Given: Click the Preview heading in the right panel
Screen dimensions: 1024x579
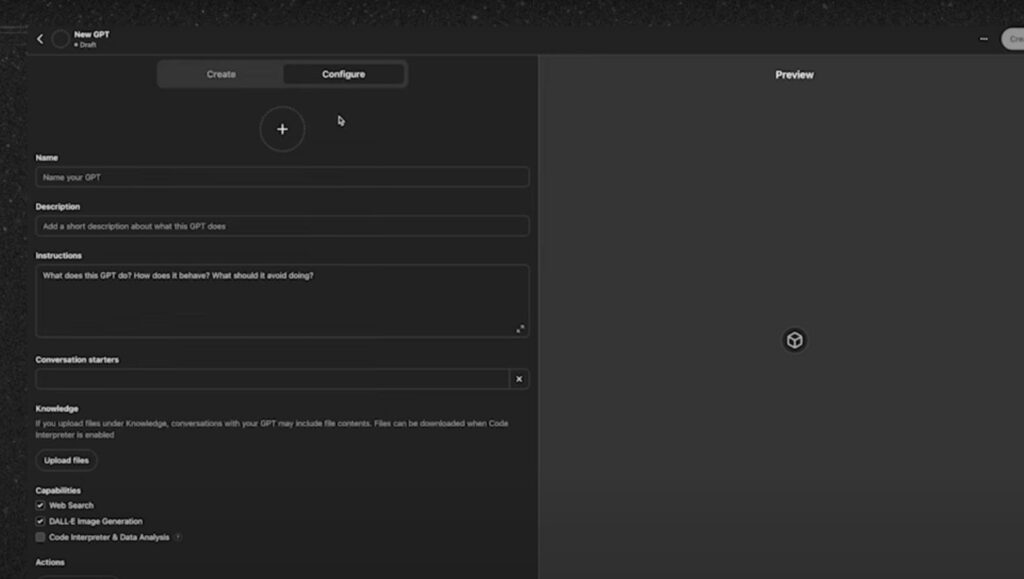Looking at the screenshot, I should (794, 75).
